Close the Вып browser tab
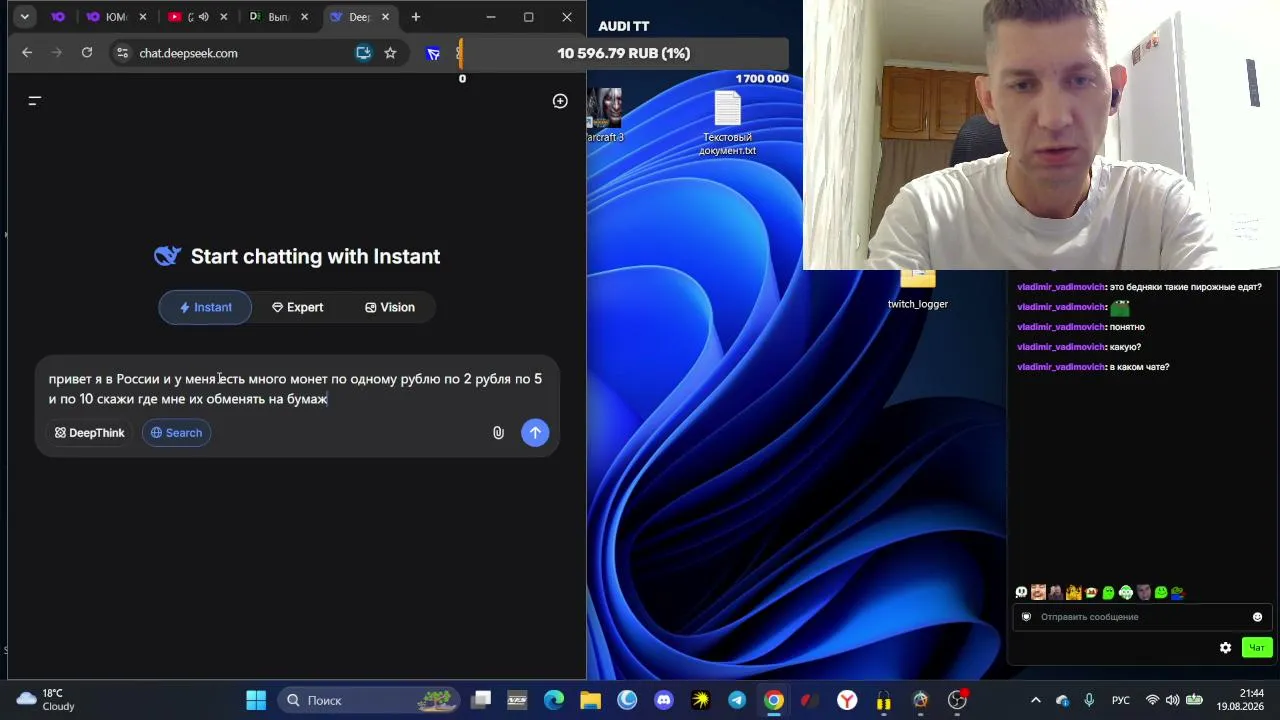 tap(304, 17)
